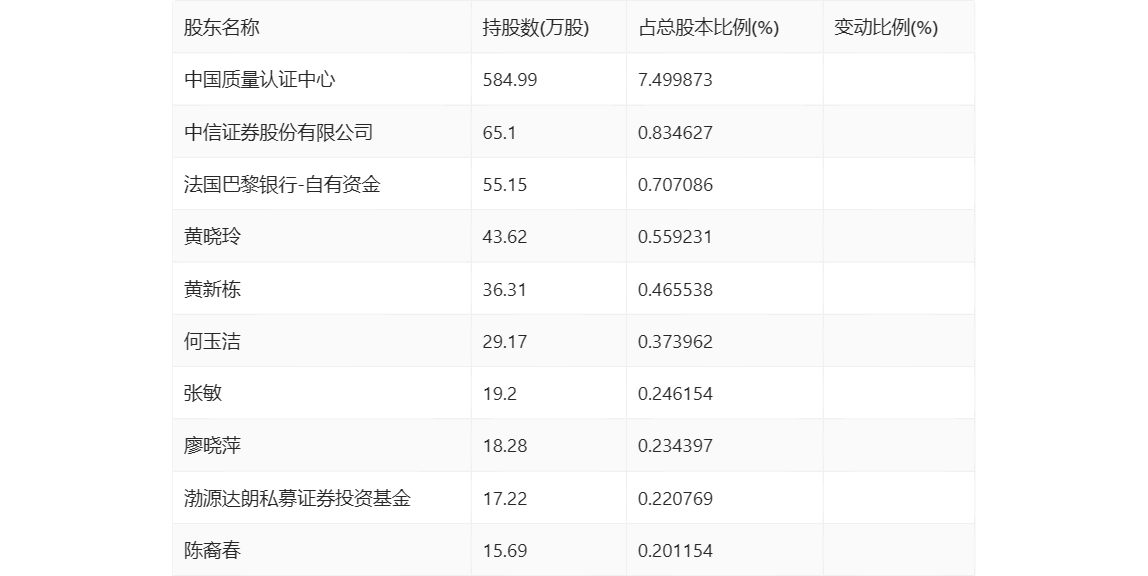This screenshot has width=1148, height=576.
Task: Click the value 18.28
Action: pos(504,446)
